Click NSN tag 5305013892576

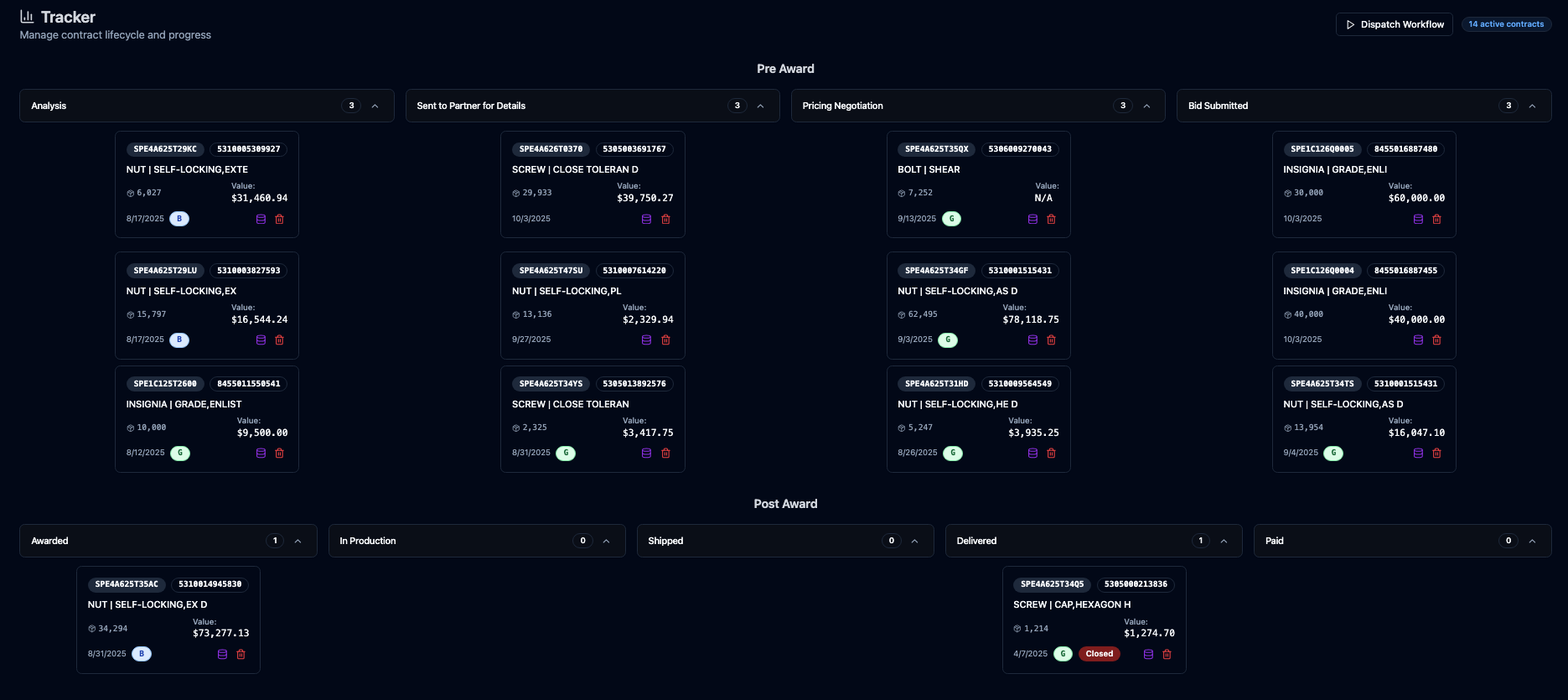pyautogui.click(x=634, y=384)
